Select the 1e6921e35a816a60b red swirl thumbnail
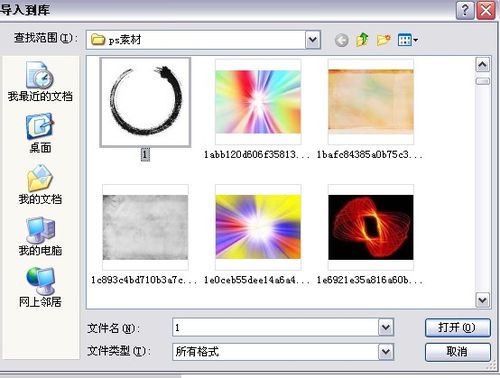The width and height of the screenshot is (500, 378). 371,227
